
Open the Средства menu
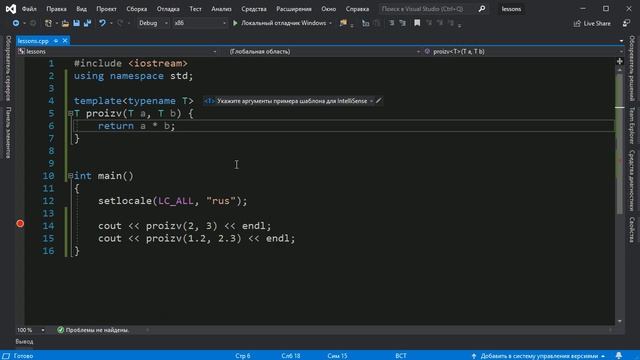pyautogui.click(x=253, y=9)
